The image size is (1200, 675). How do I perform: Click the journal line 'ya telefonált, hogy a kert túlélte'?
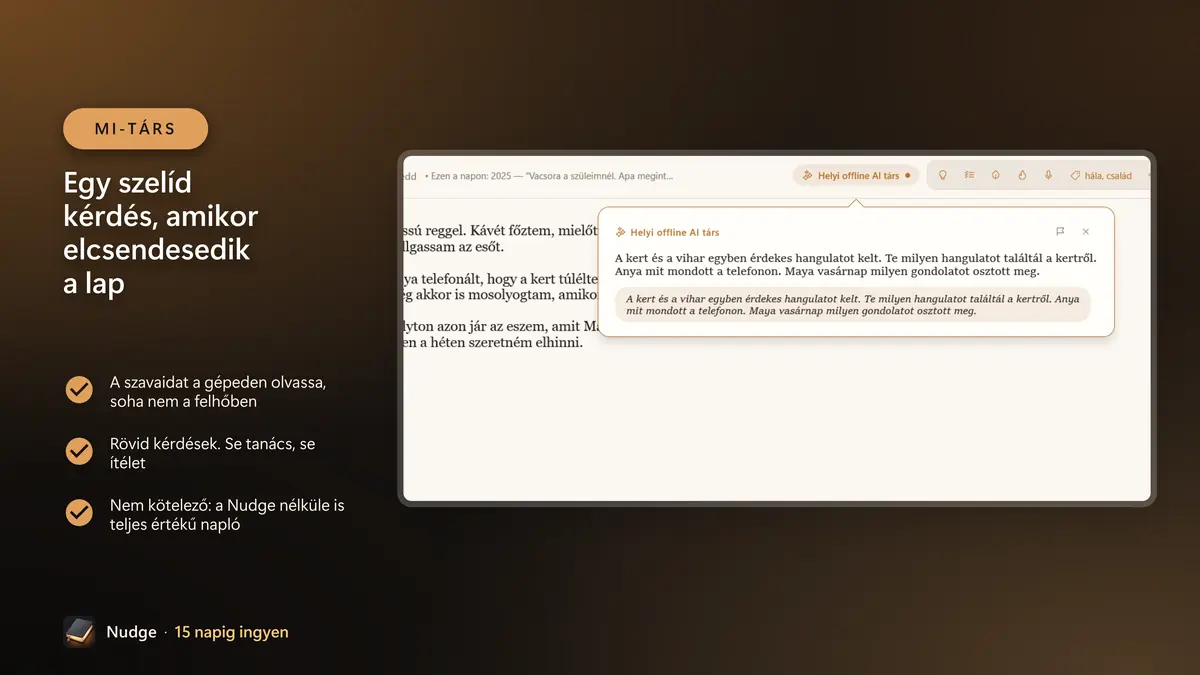[500, 279]
